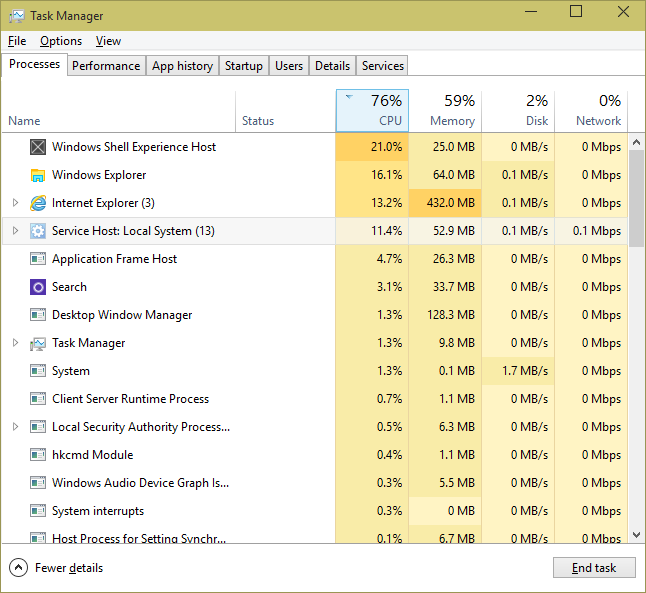This screenshot has height=593, width=646.
Task: Click the 1.7 MB/s disk cell
Action: coord(518,371)
